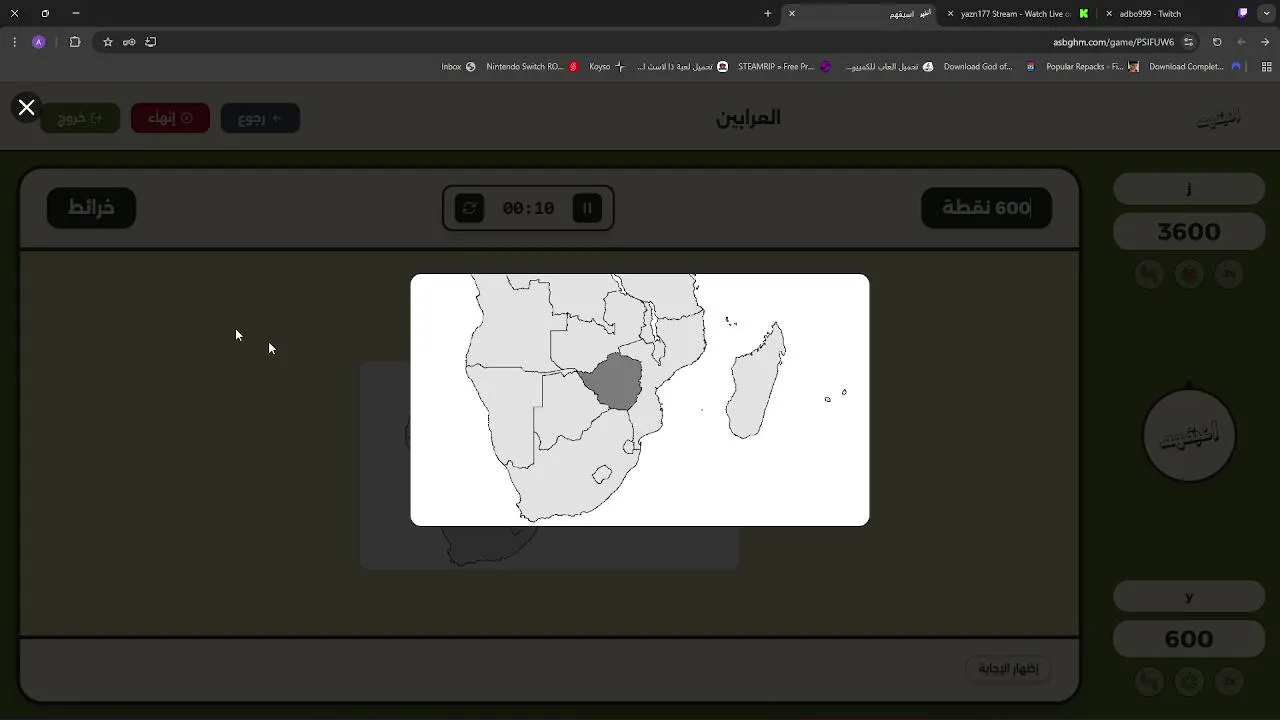Viewport: 1280px width, 720px height.
Task: Open the تحميل العاب للكمبيو... bookmark
Action: coord(889,67)
